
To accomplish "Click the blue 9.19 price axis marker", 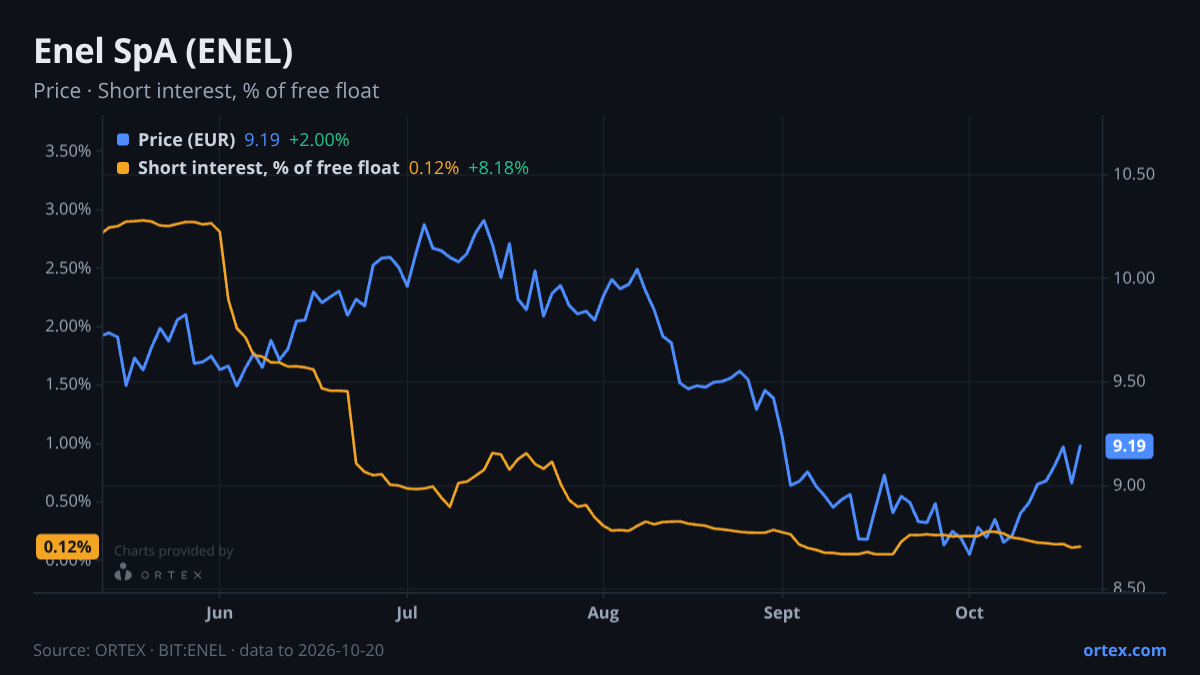I will point(1129,446).
